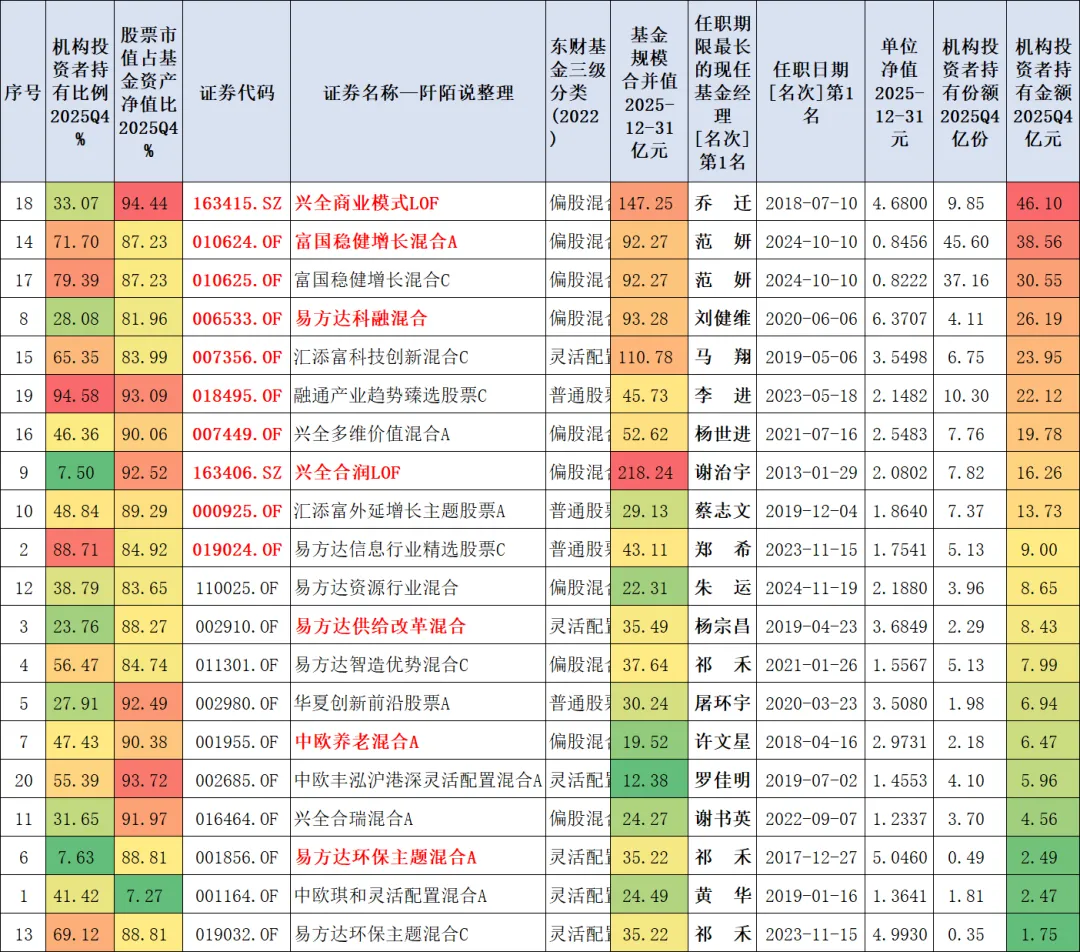Select fund 兴全合瑞混合A
Image resolution: width=1080 pixels, height=952 pixels.
(353, 819)
